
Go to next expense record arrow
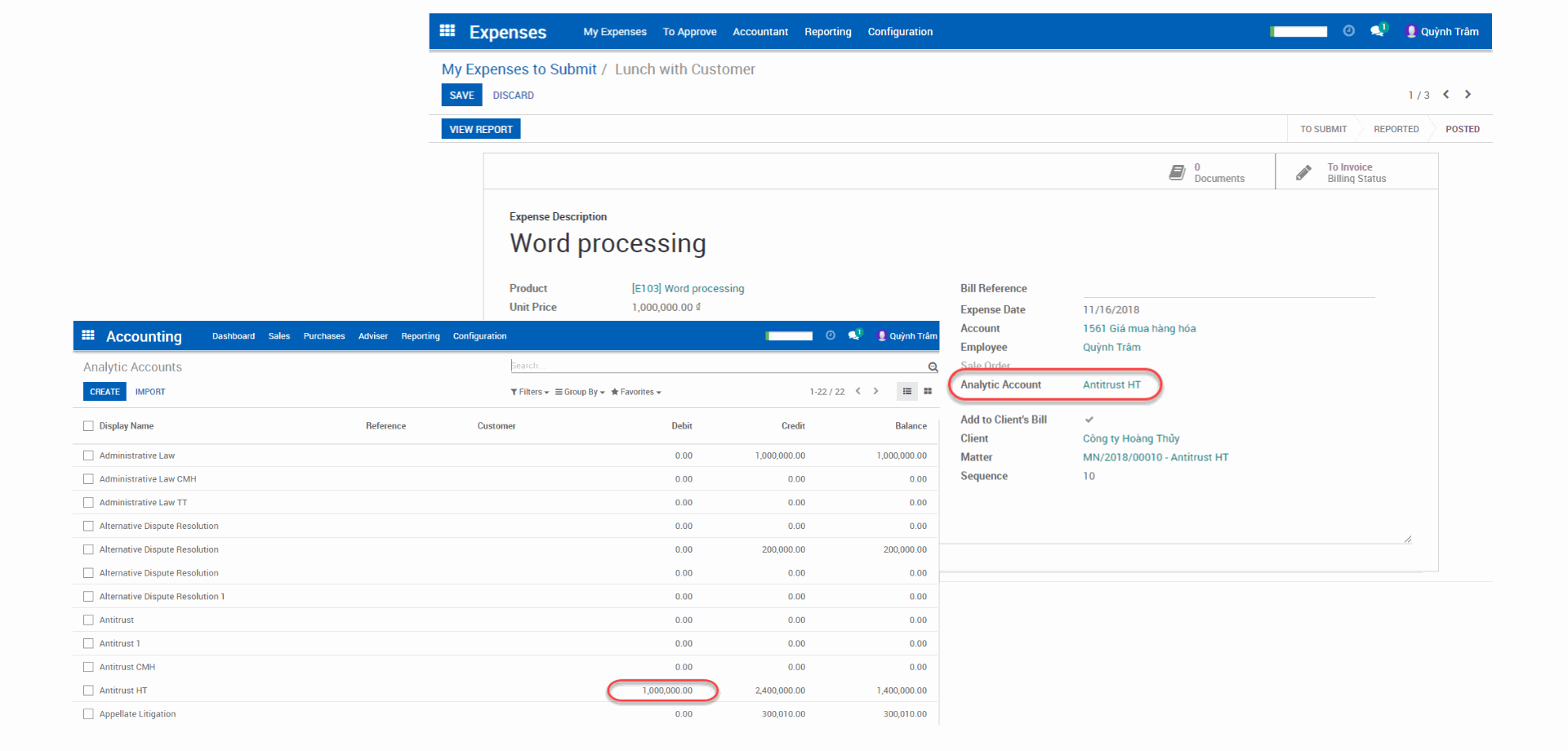tap(1468, 95)
